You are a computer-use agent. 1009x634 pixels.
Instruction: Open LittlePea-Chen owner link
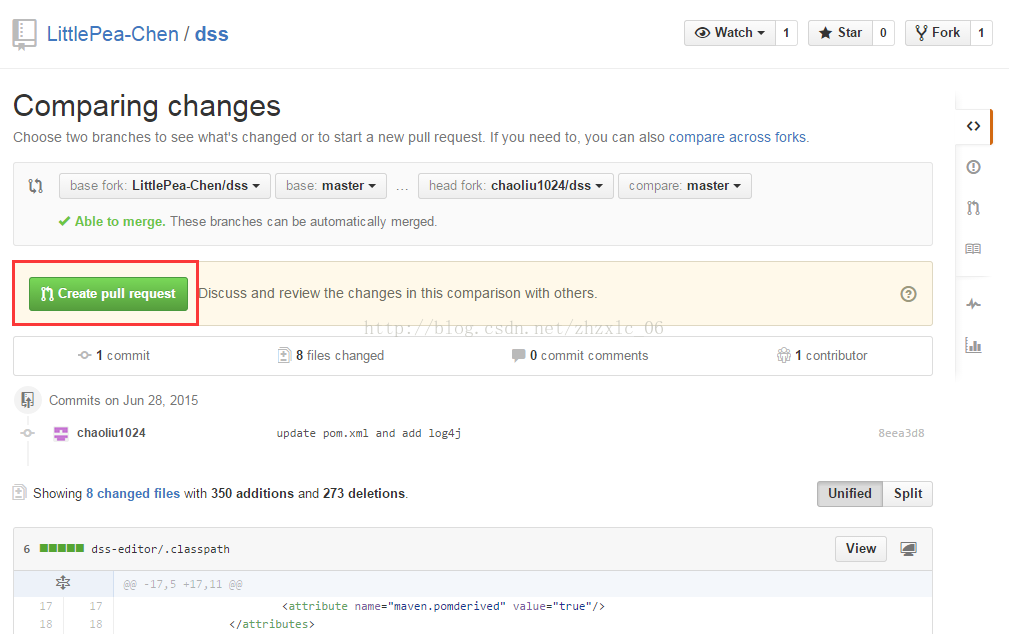(113, 34)
